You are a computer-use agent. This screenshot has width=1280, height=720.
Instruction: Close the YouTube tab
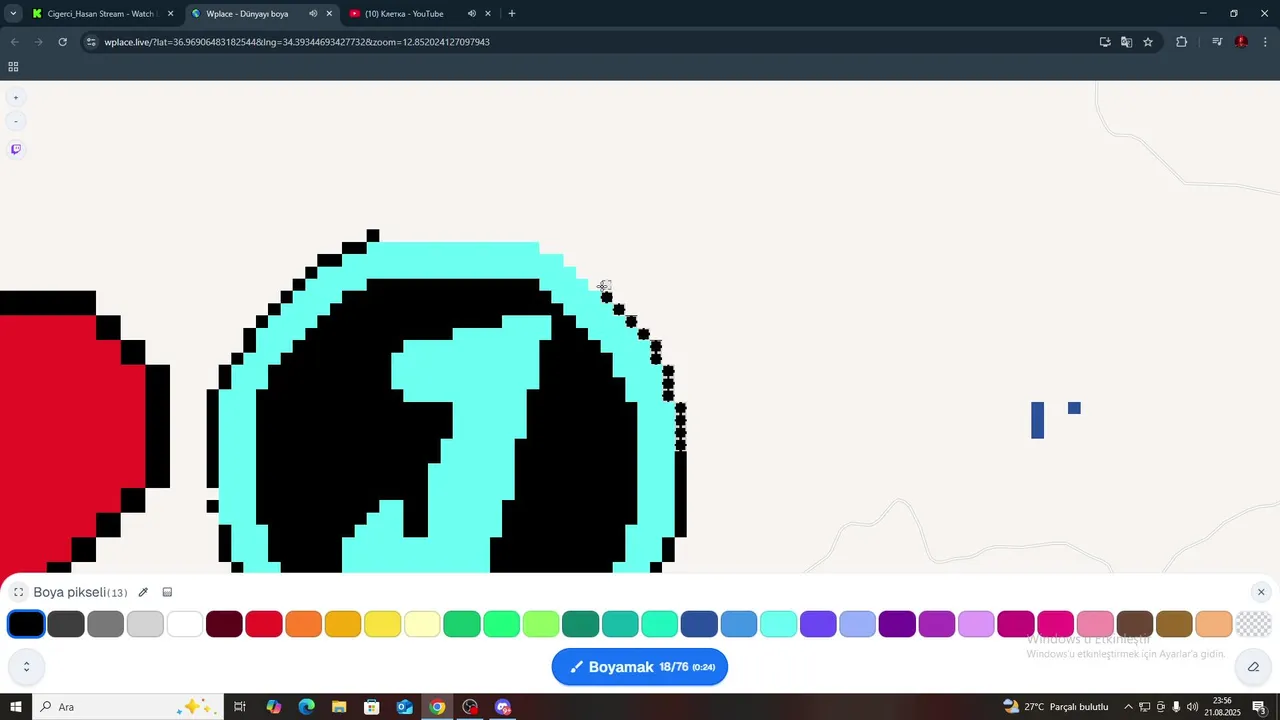point(488,14)
